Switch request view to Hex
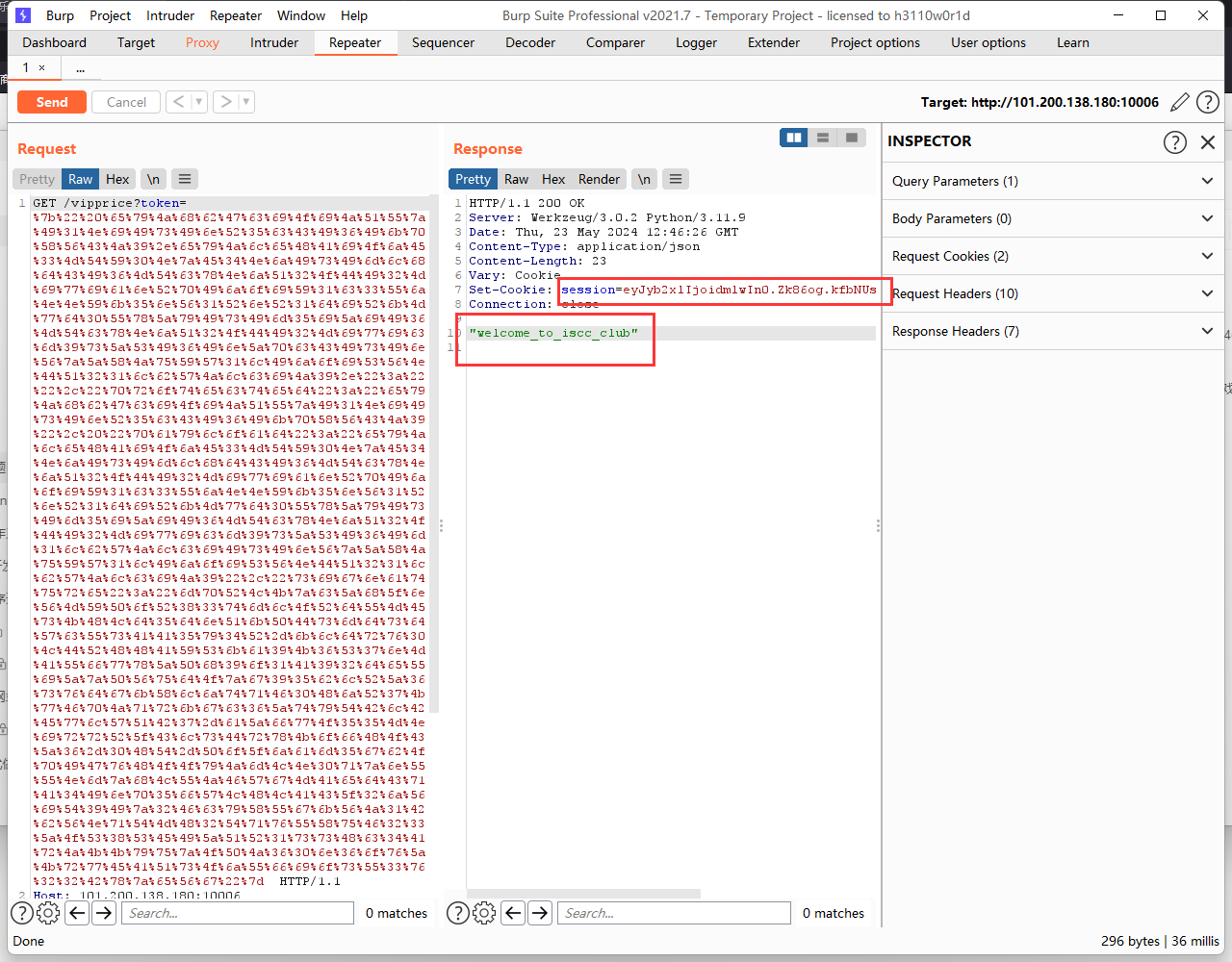The height and width of the screenshot is (962, 1232). [x=117, y=179]
